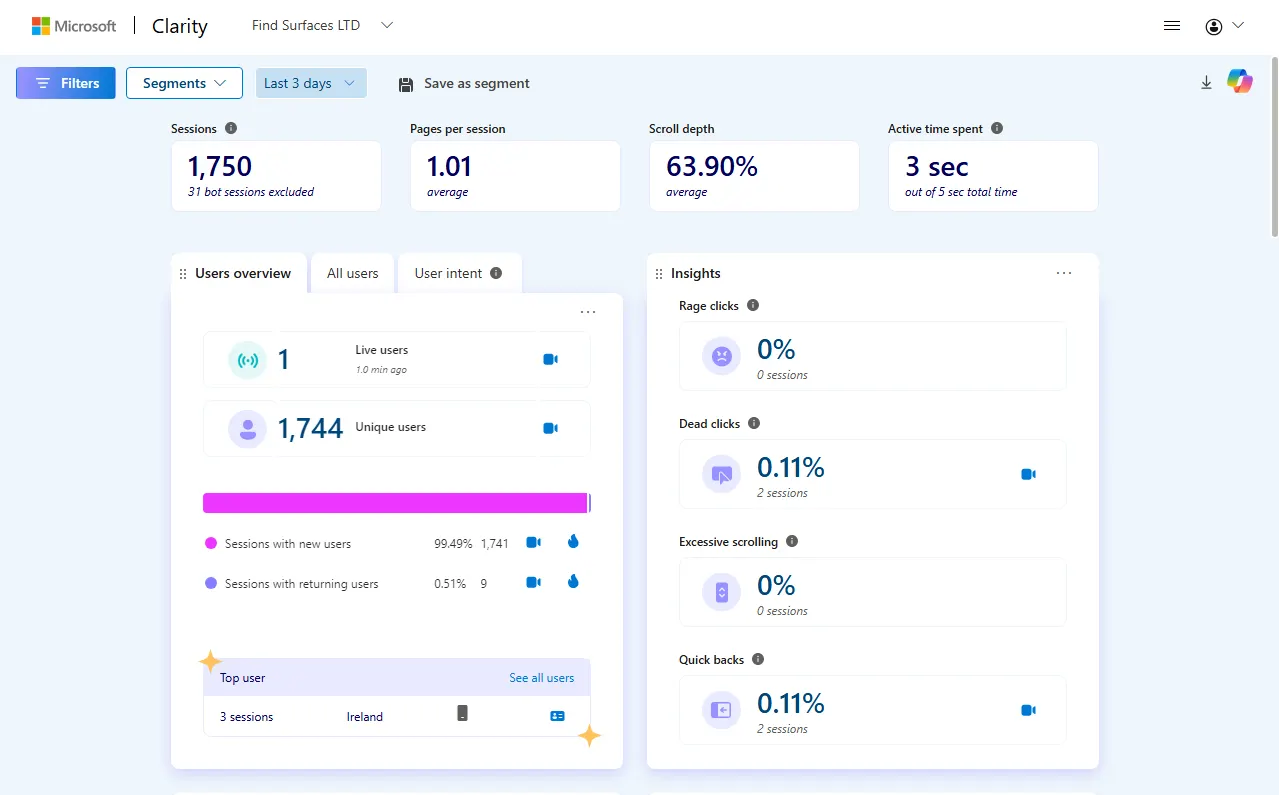Show info icon on User intent tab
The width and height of the screenshot is (1279, 795).
(x=496, y=273)
